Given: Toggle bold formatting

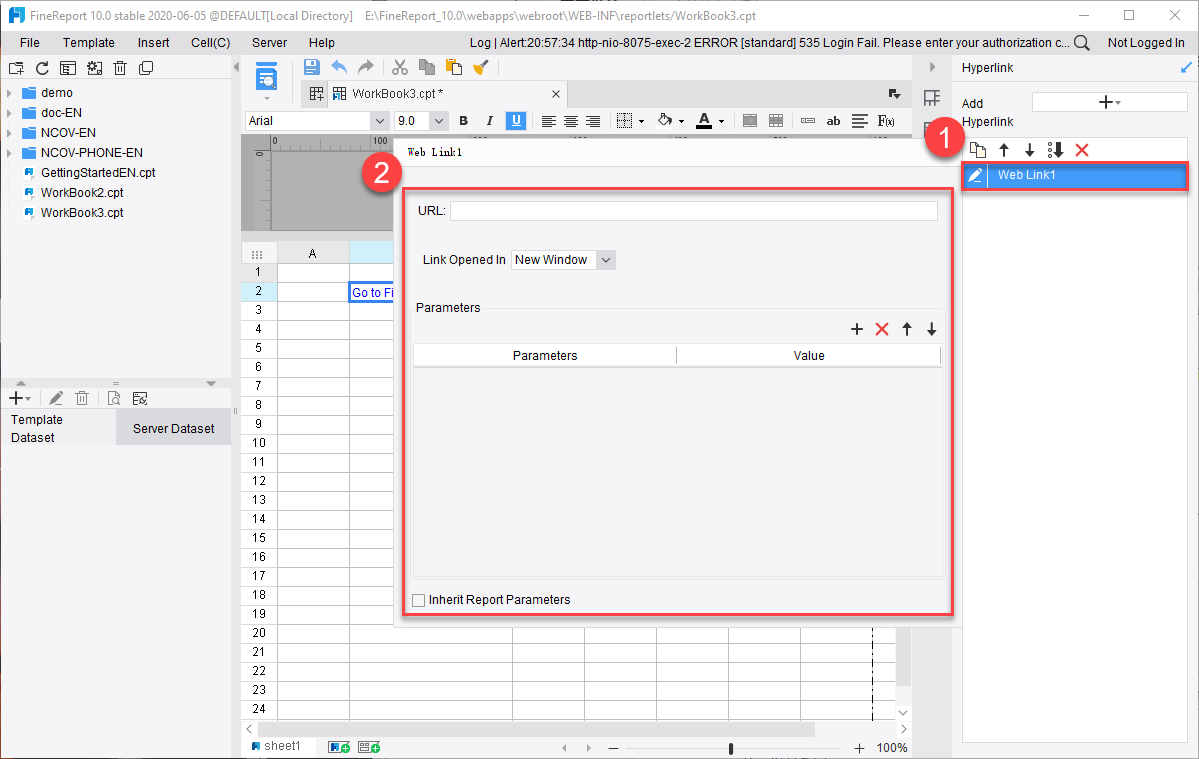Looking at the screenshot, I should (463, 120).
